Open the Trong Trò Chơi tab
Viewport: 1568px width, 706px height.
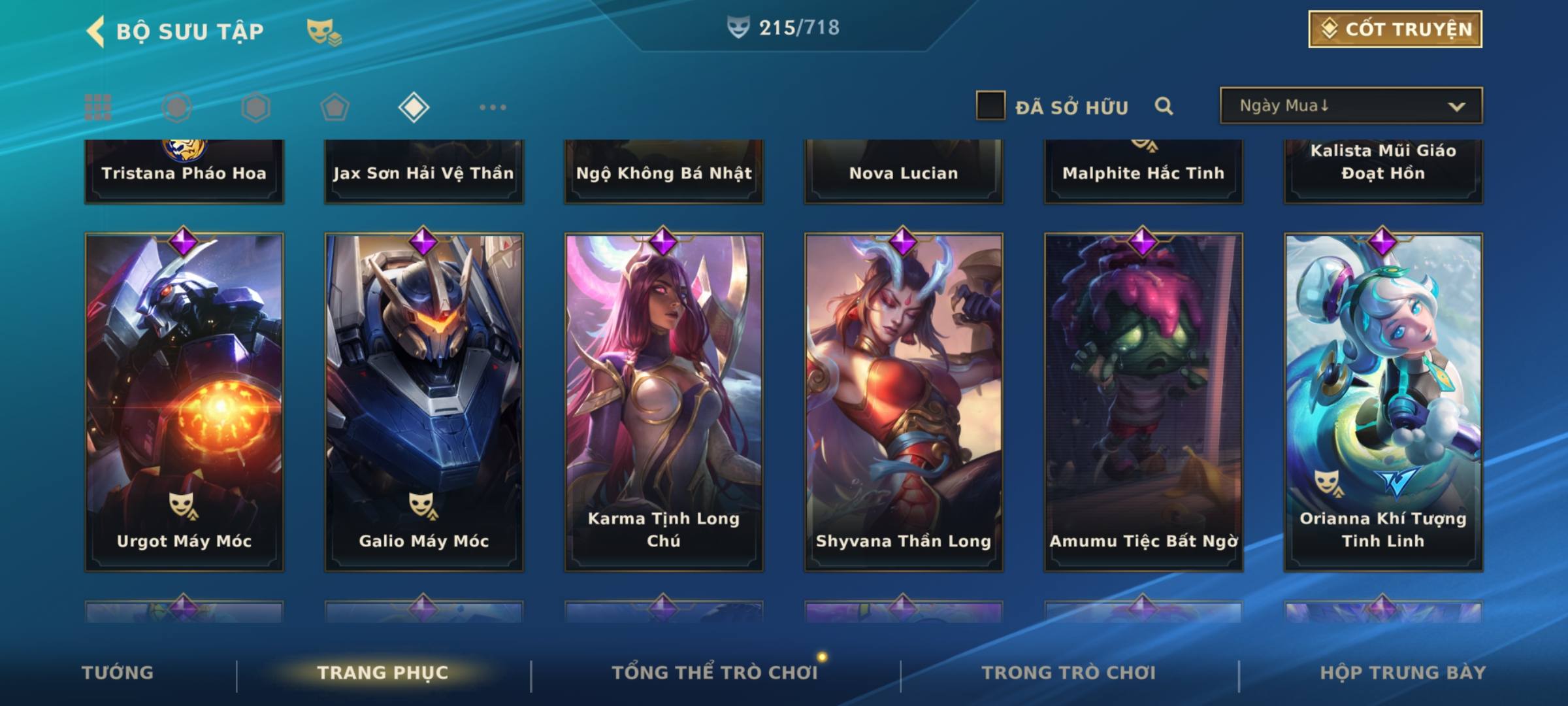(1069, 673)
